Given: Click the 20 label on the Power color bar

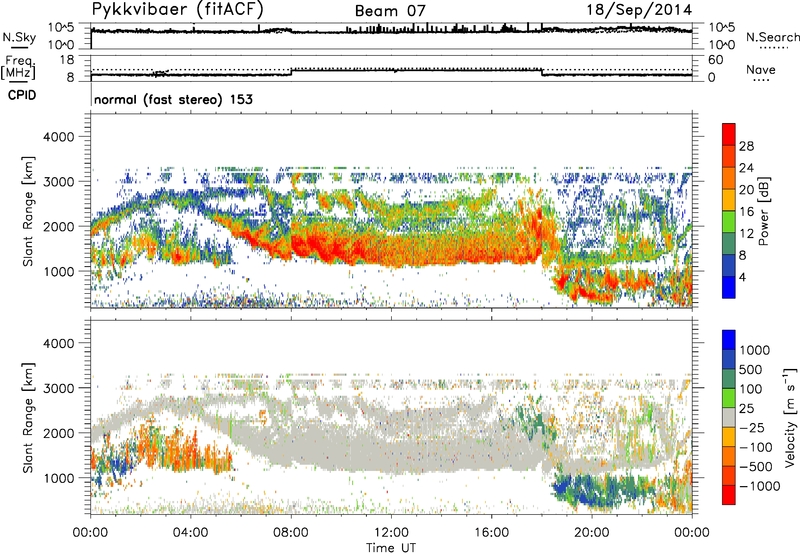Looking at the screenshot, I should tap(746, 190).
